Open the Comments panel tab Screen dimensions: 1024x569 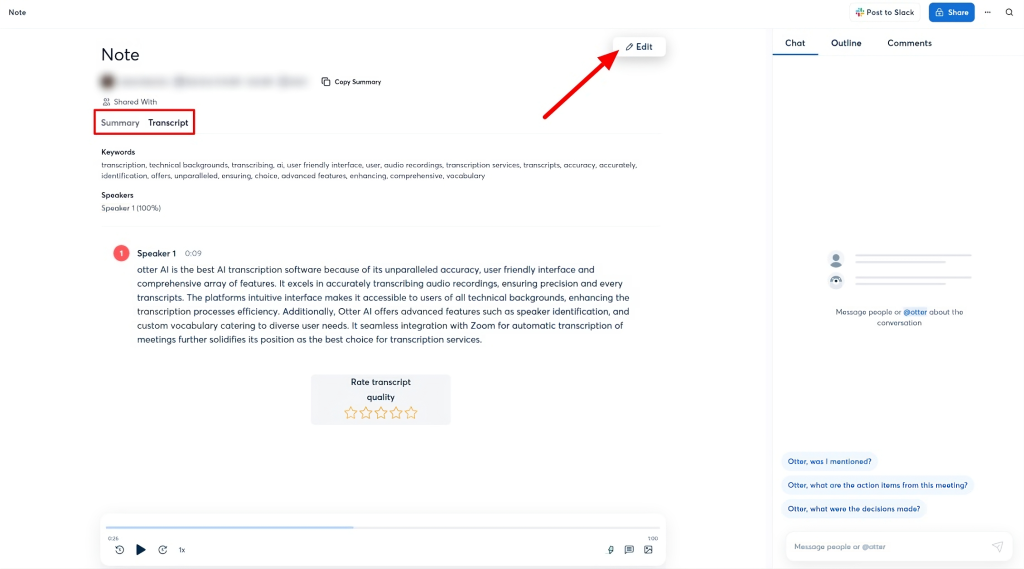[909, 43]
